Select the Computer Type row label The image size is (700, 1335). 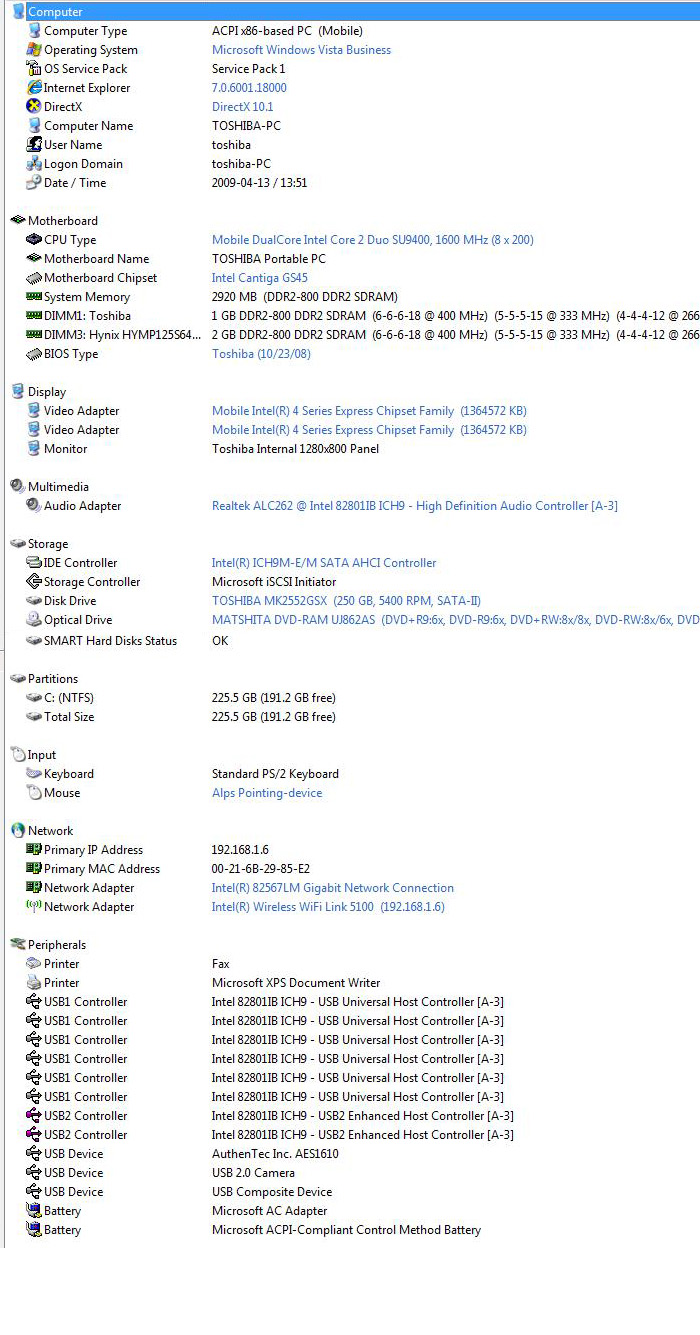(86, 31)
